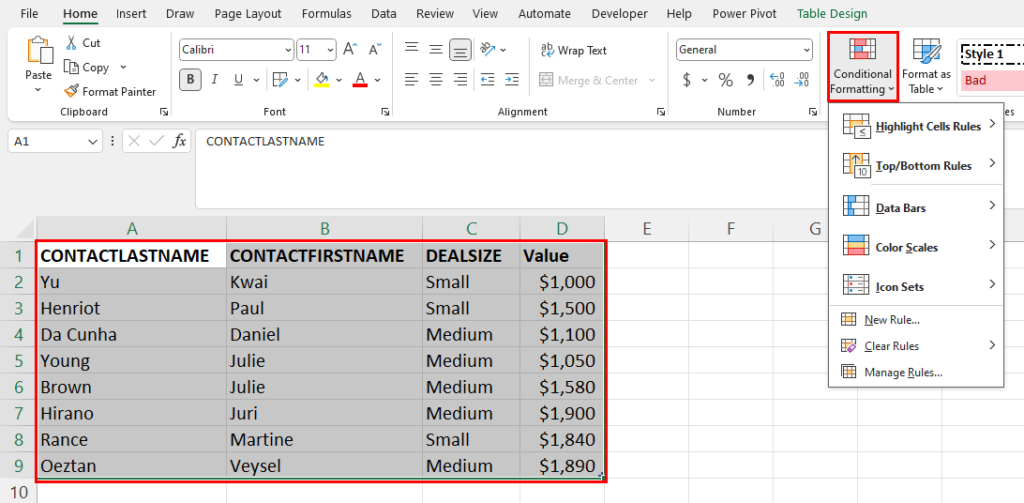Increase the indent
This screenshot has width=1024, height=503.
point(511,80)
